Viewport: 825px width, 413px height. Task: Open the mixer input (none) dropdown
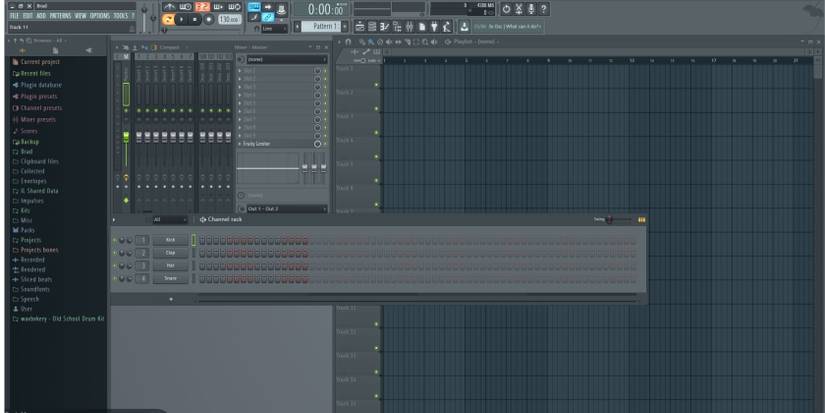(287, 59)
